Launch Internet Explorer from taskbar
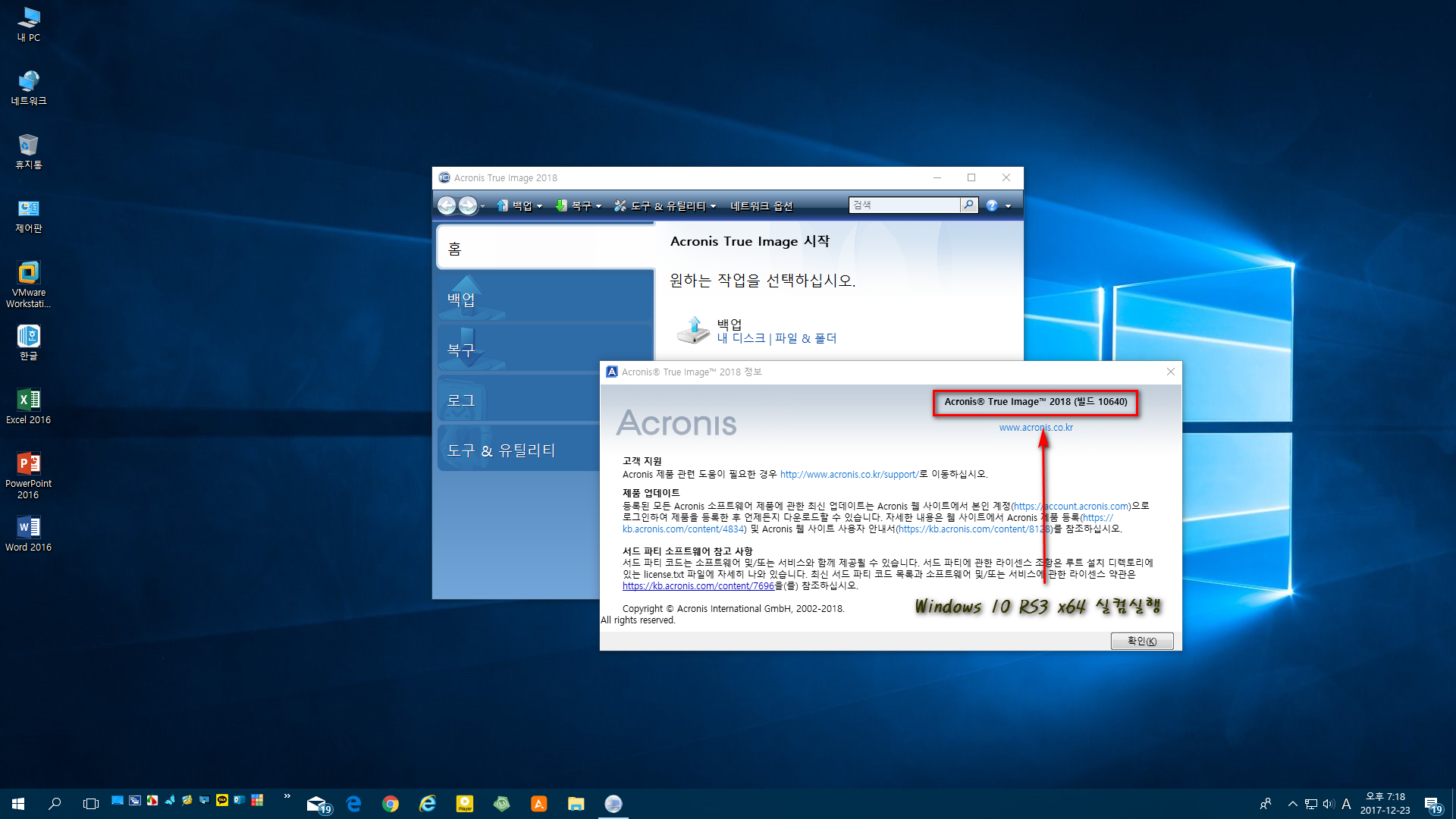This screenshot has height=819, width=1456. [x=428, y=804]
